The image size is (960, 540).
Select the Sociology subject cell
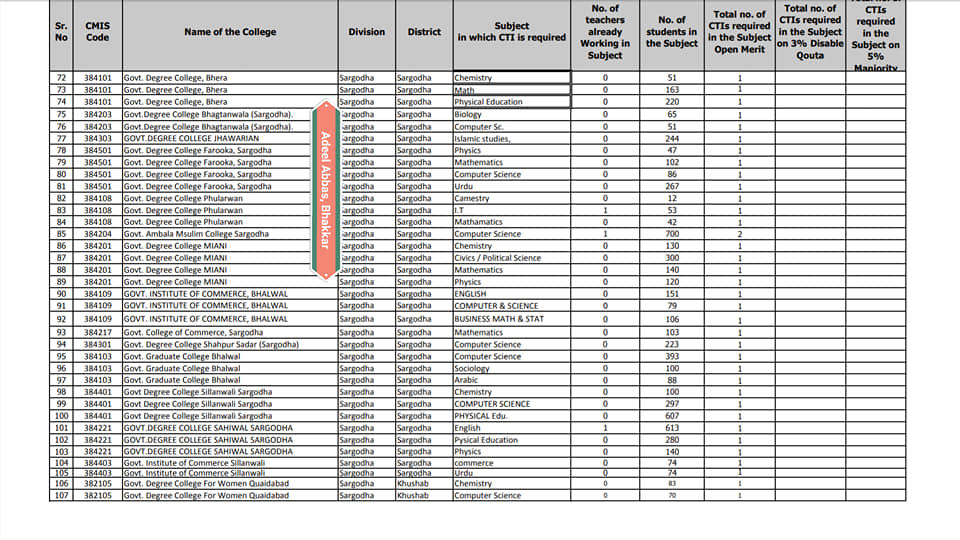pyautogui.click(x=511, y=368)
